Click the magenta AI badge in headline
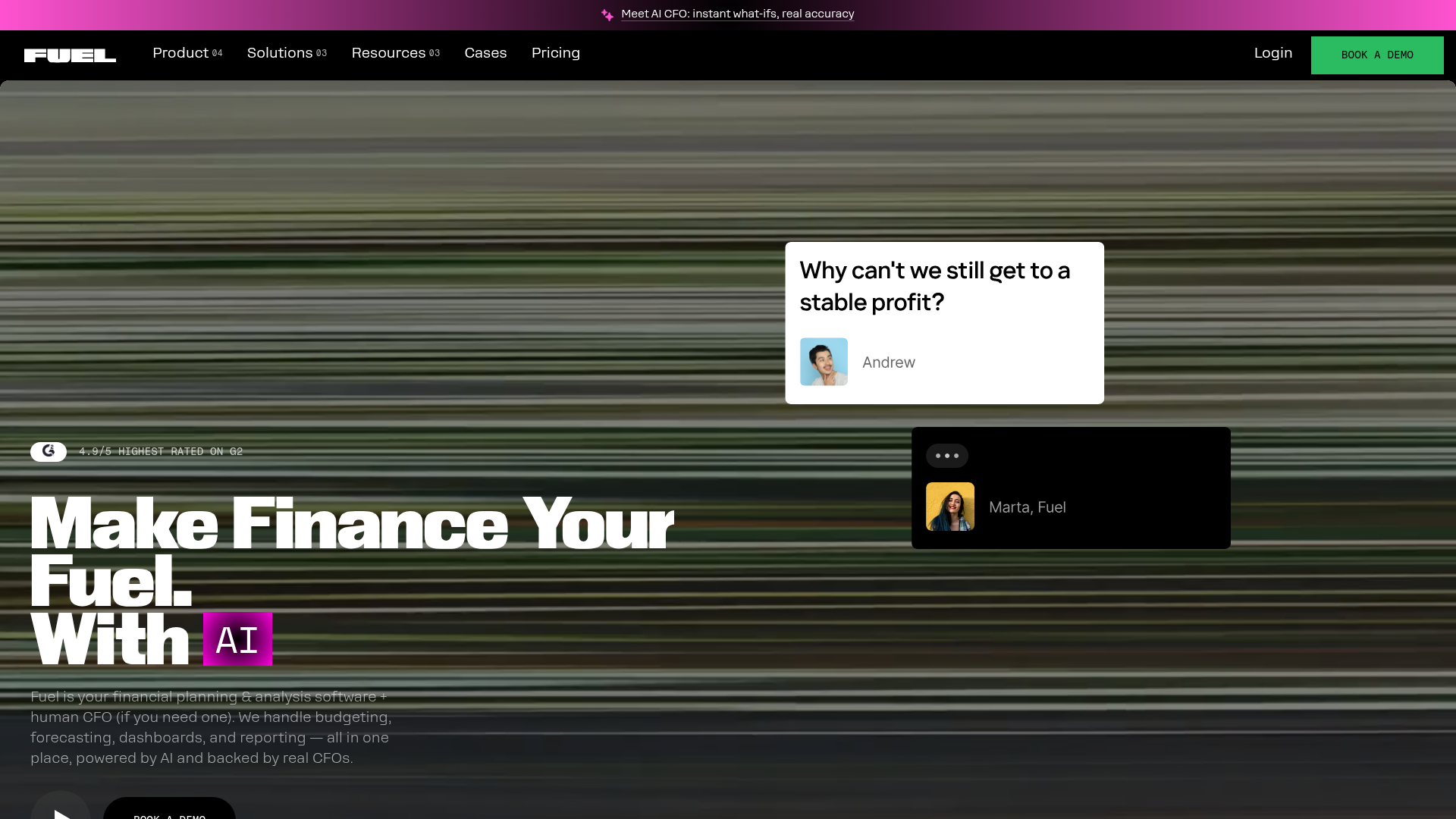The image size is (1456, 819). pos(237,639)
